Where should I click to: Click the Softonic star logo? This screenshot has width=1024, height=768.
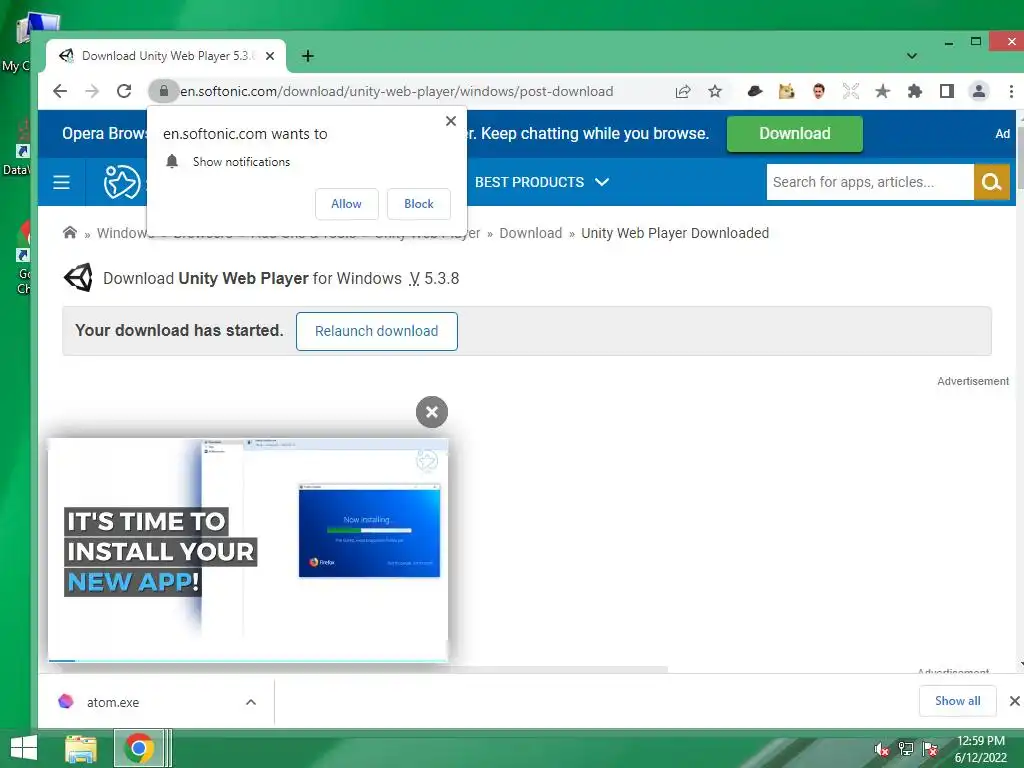122,182
